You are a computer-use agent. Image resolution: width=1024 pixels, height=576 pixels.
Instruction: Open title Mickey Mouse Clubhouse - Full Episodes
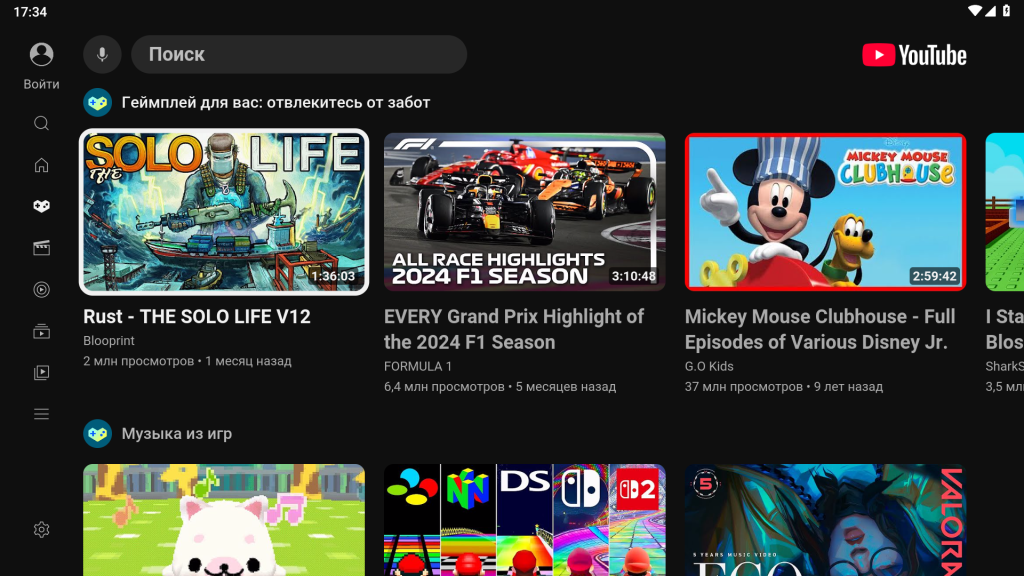click(x=820, y=329)
